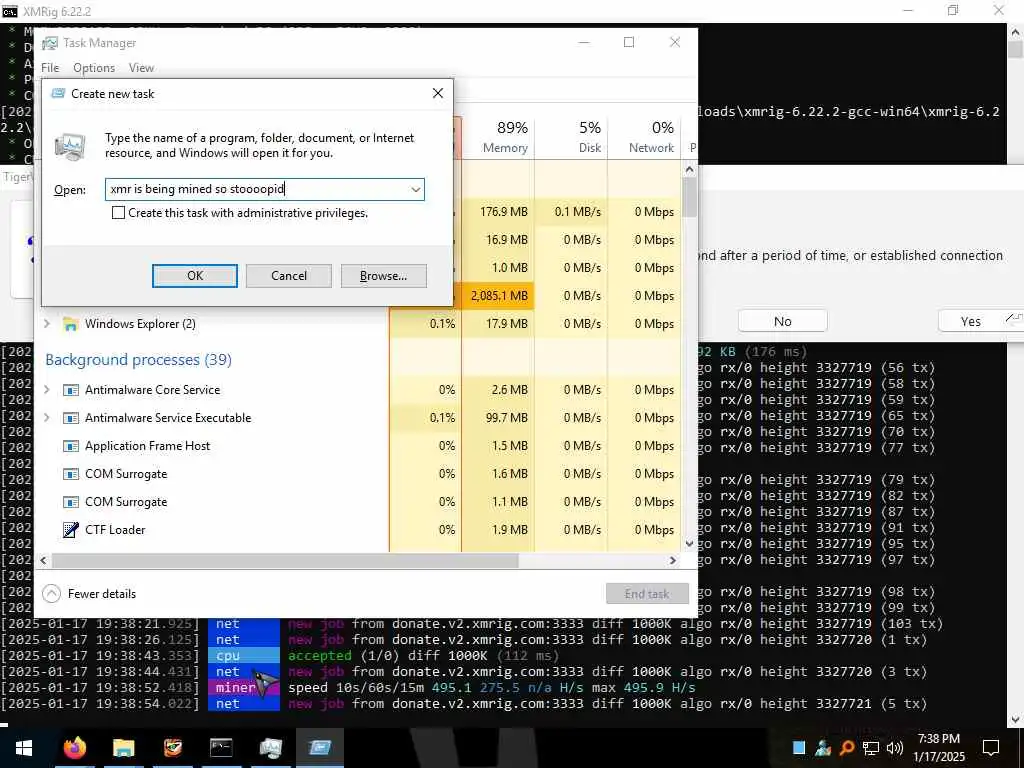Open the notification center icon

pyautogui.click(x=991, y=748)
